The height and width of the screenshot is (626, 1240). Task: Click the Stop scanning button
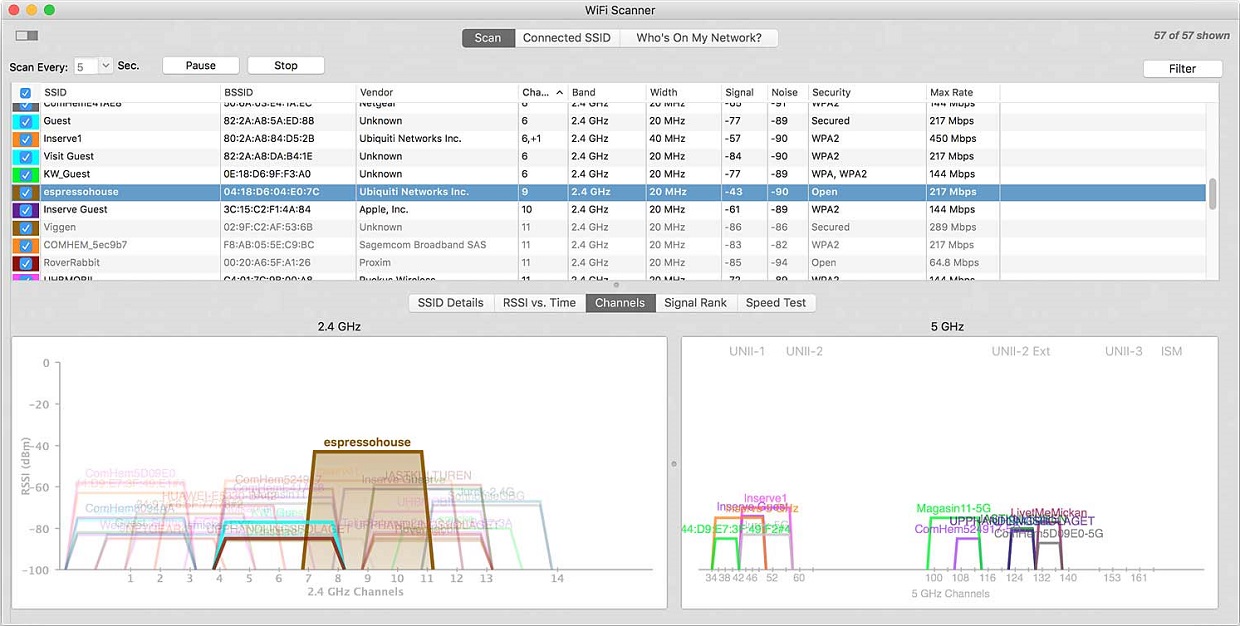click(286, 66)
